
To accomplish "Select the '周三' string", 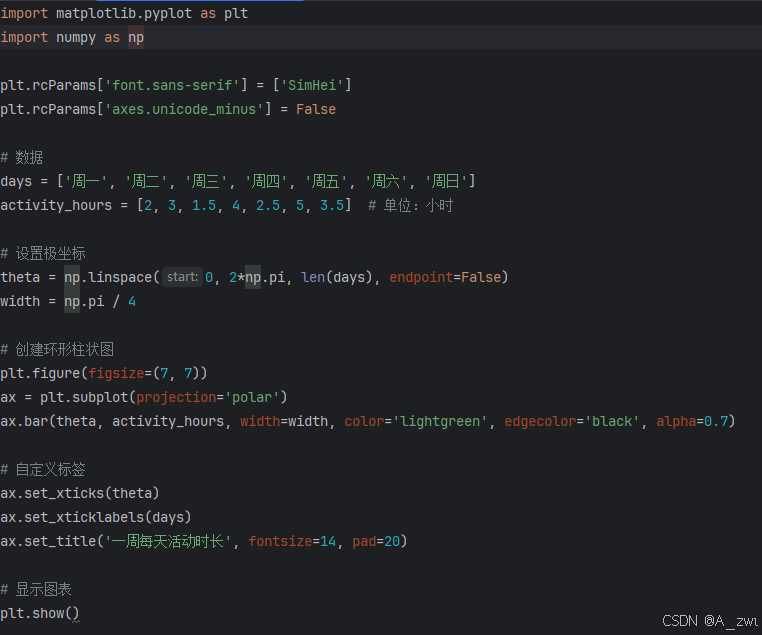I will tap(206, 181).
